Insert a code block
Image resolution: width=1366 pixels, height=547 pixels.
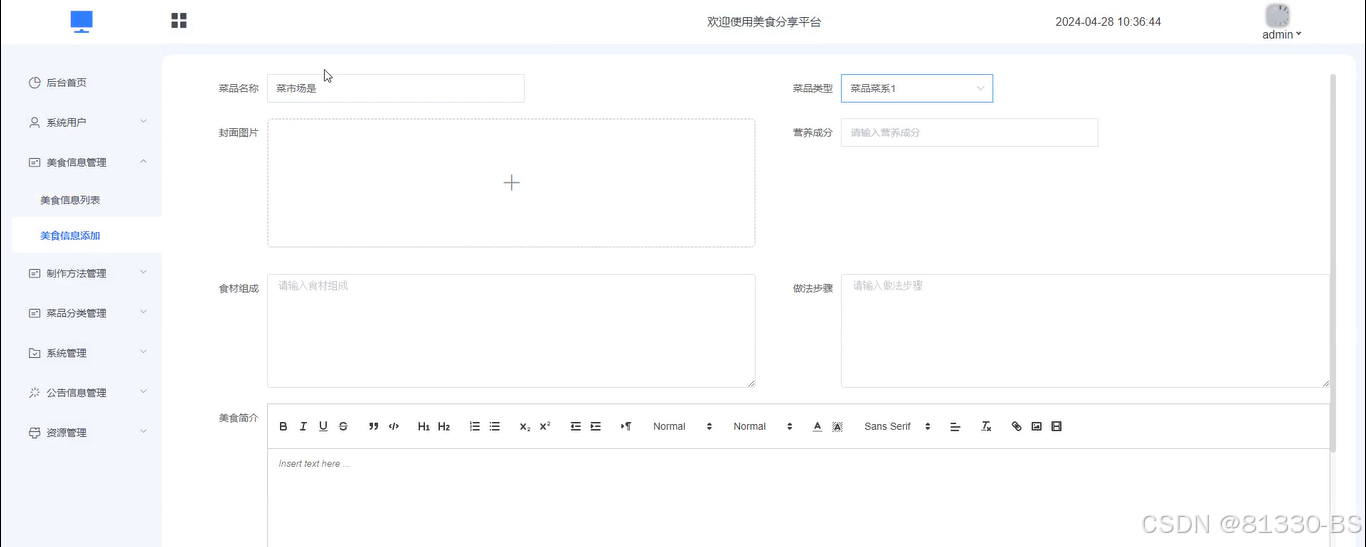394,426
